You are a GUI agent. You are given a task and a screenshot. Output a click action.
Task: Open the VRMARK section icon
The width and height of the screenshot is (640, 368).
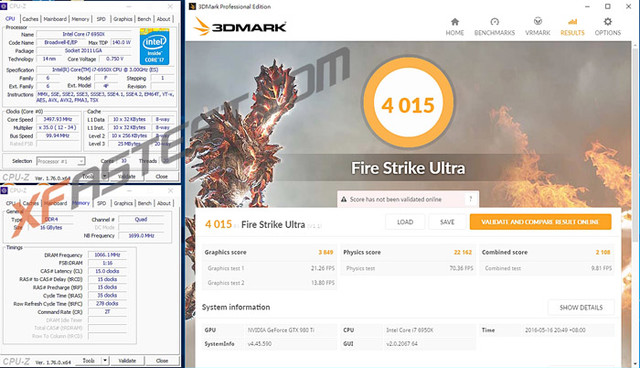pos(538,21)
